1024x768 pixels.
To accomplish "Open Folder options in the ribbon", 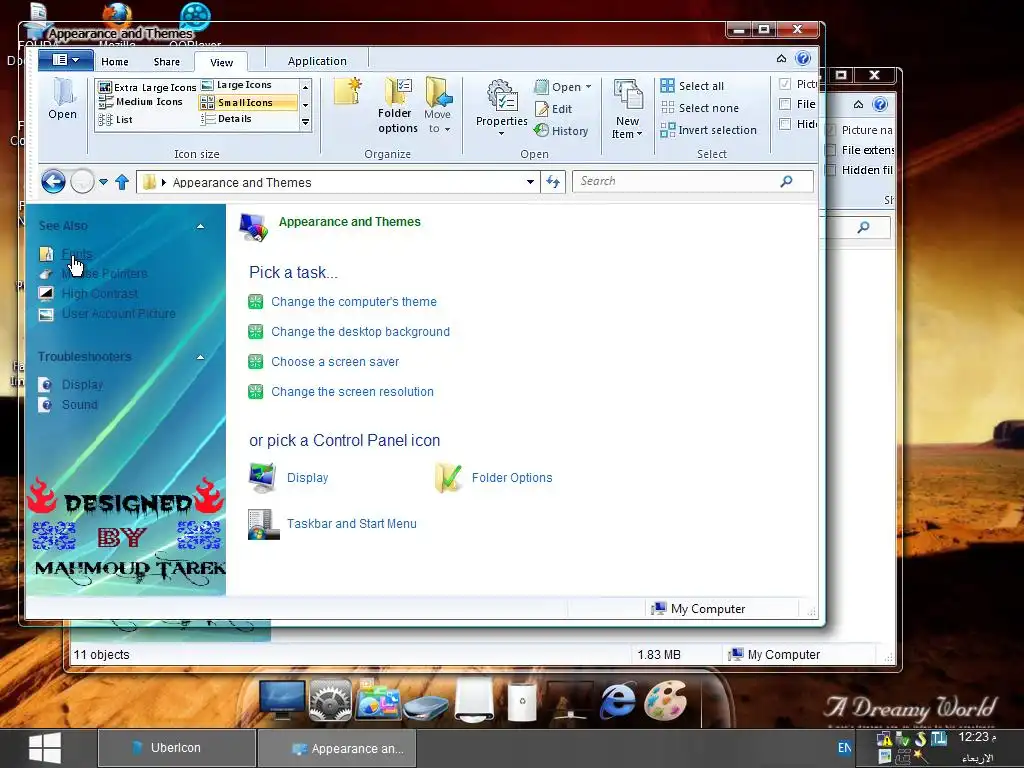I will tap(398, 106).
